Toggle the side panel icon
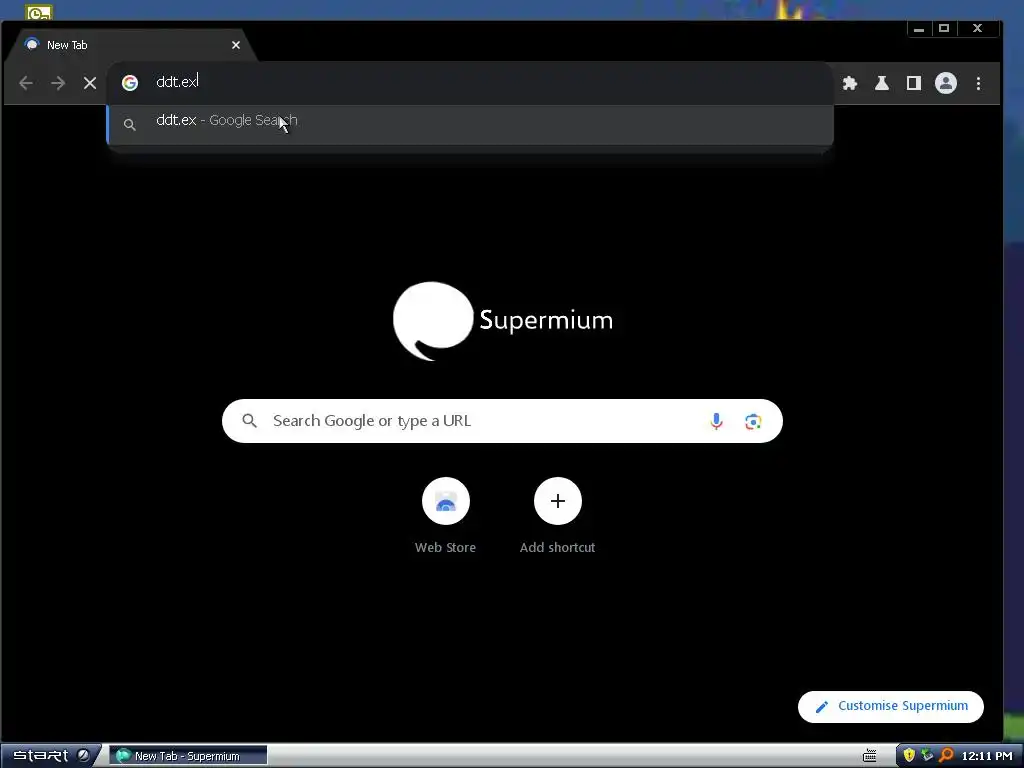Image resolution: width=1024 pixels, height=768 pixels. click(x=914, y=83)
